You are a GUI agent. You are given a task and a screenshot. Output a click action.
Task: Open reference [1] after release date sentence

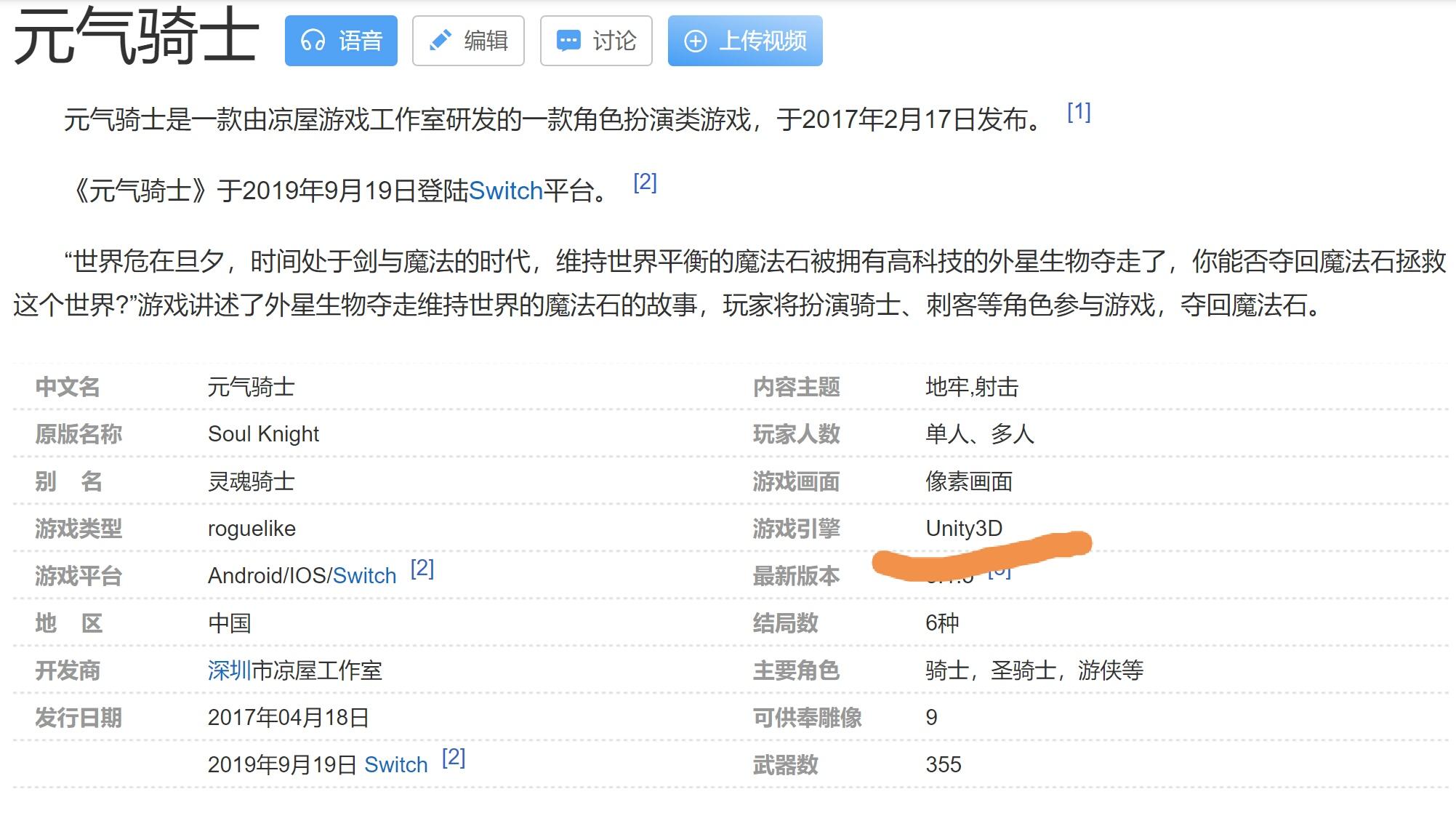[x=1079, y=112]
